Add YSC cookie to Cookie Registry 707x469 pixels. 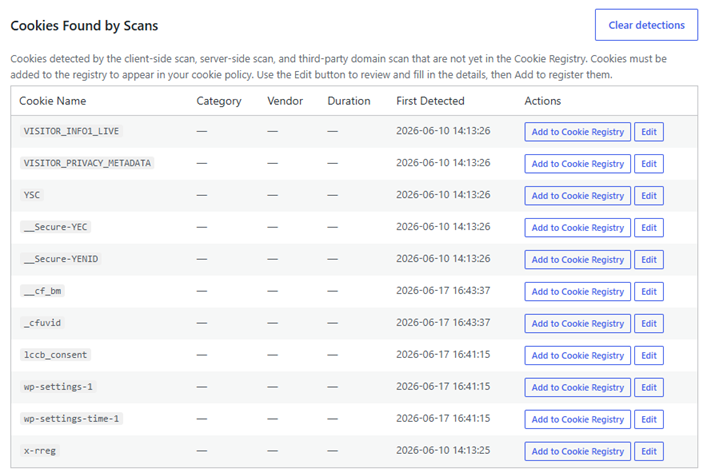578,196
